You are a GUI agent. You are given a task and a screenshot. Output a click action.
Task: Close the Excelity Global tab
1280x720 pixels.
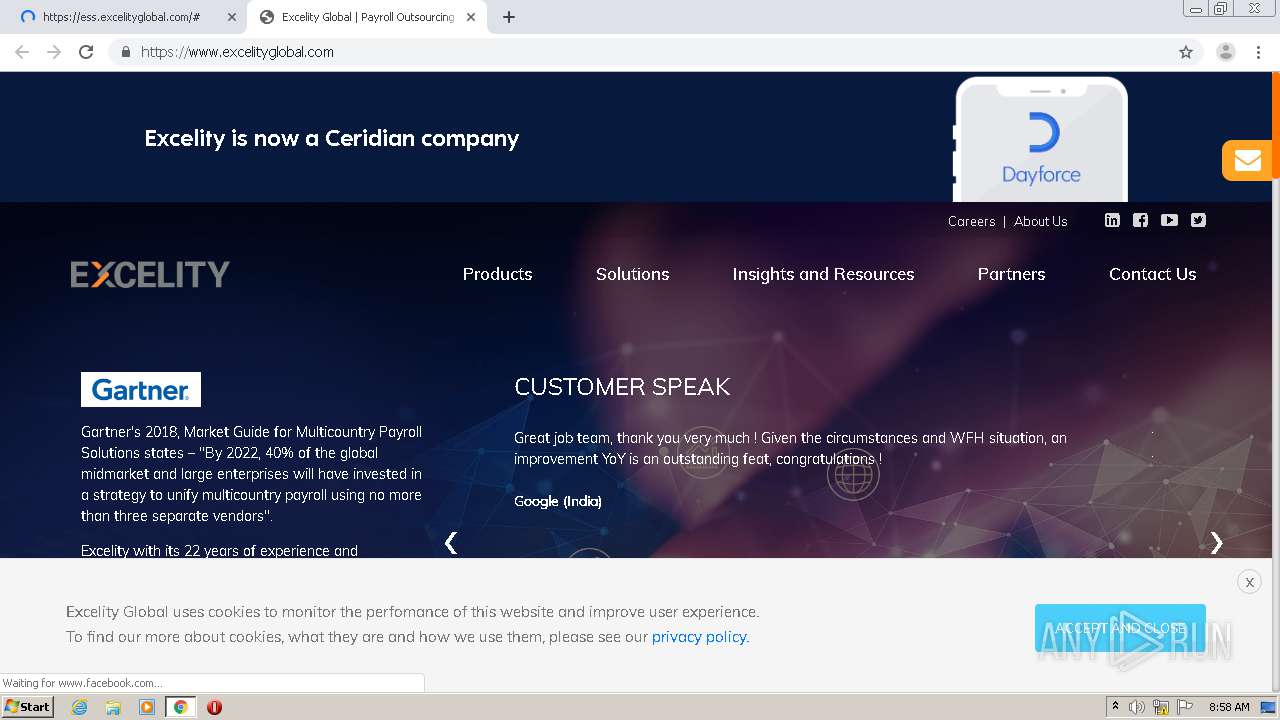coord(471,17)
